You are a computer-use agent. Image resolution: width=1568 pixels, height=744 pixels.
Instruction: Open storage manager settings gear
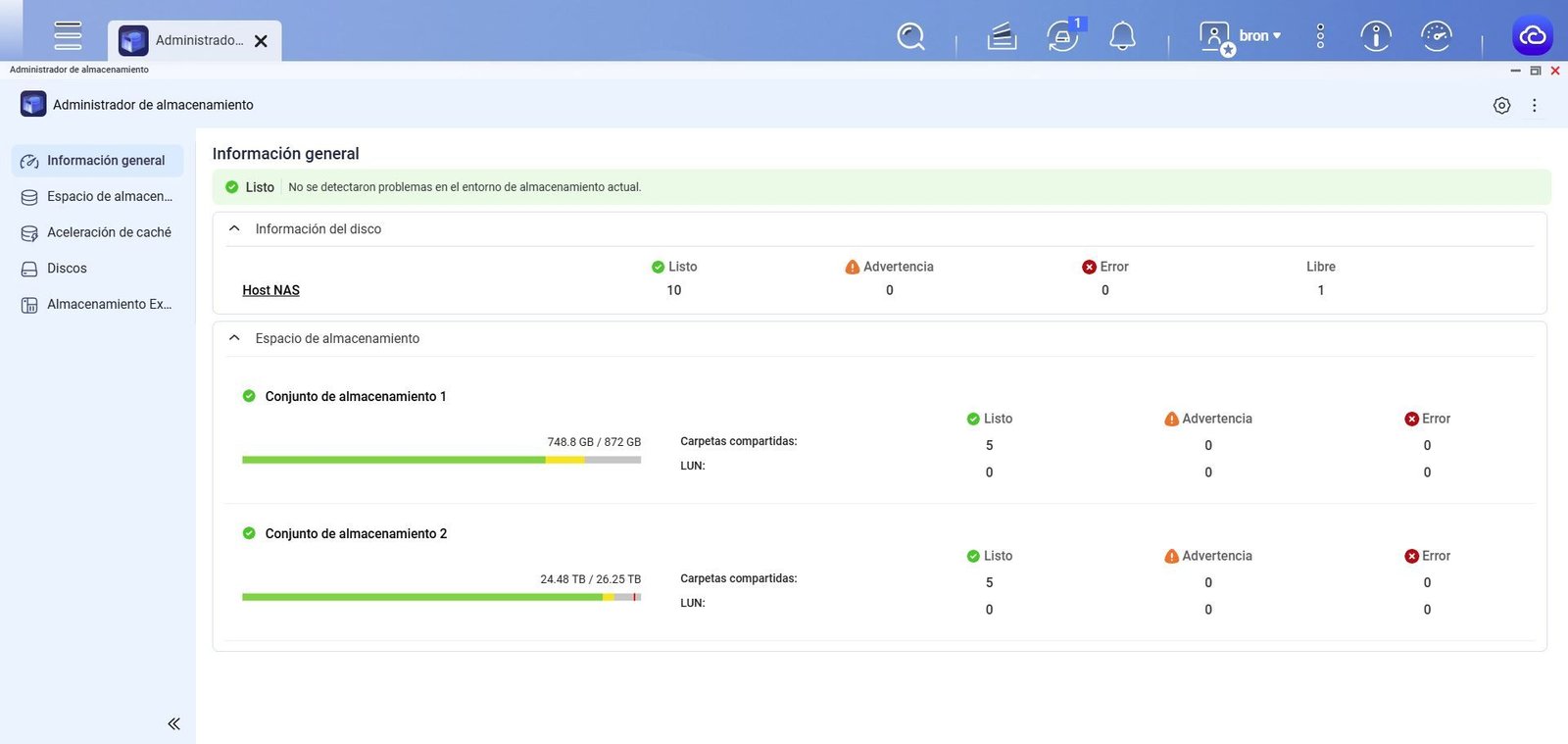[x=1501, y=105]
